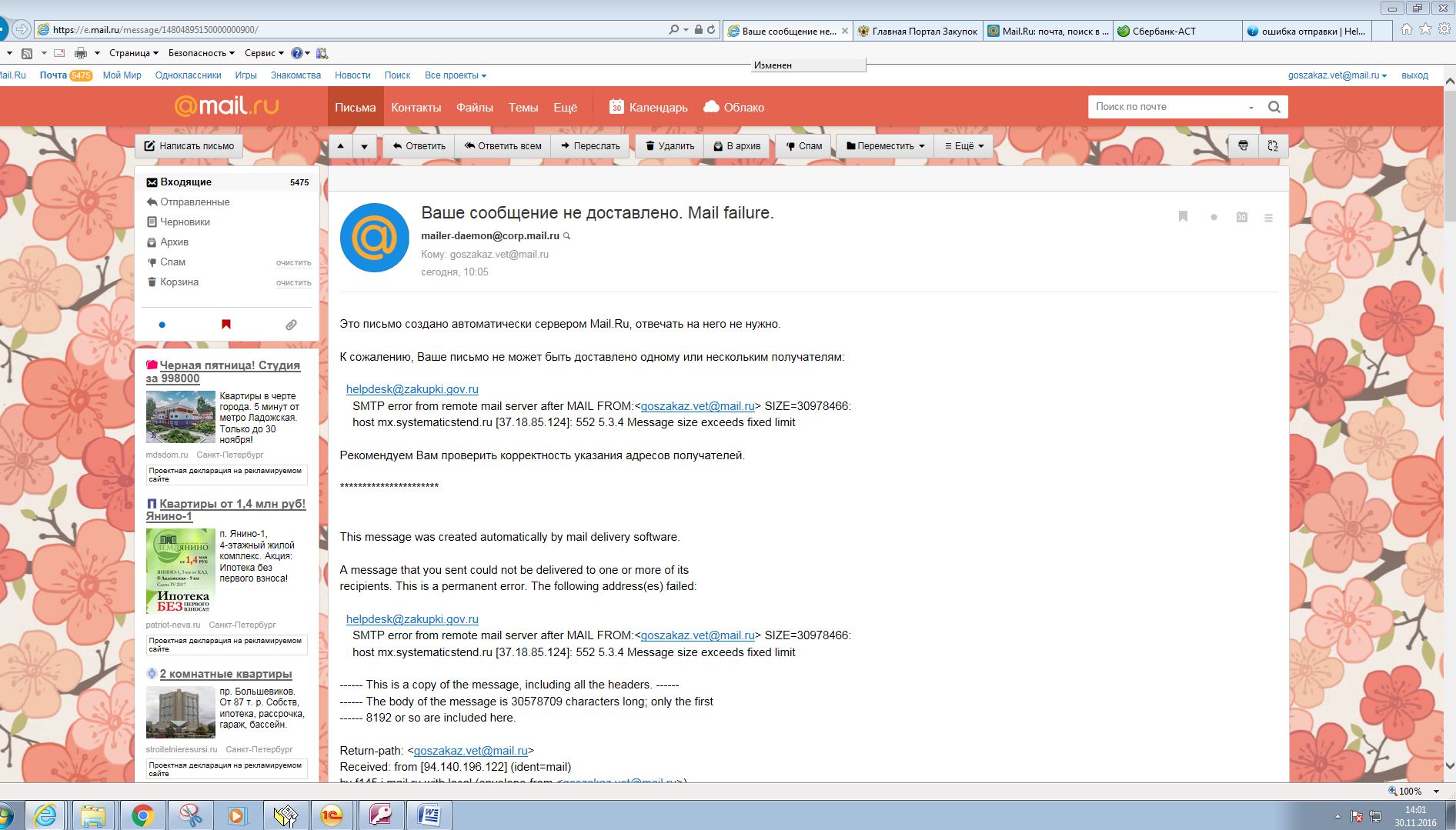This screenshot has height=830, width=1456.
Task: Open Microsoft Word from the taskbar
Action: [x=429, y=815]
